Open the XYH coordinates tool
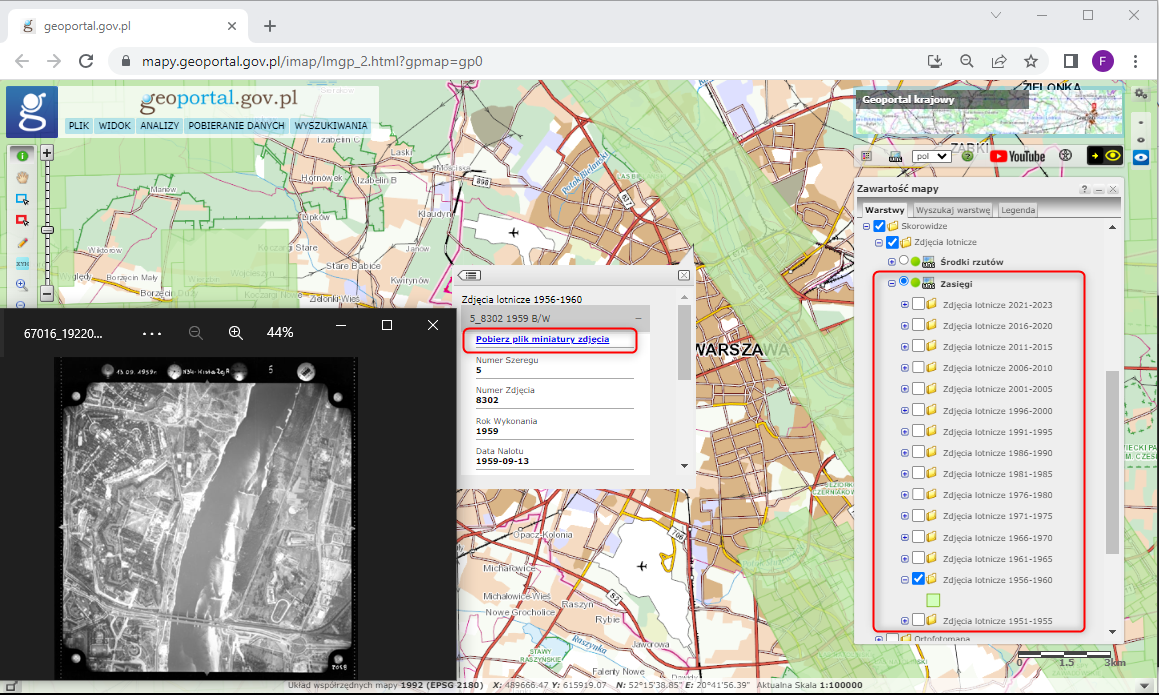The image size is (1159, 695). pyautogui.click(x=22, y=263)
